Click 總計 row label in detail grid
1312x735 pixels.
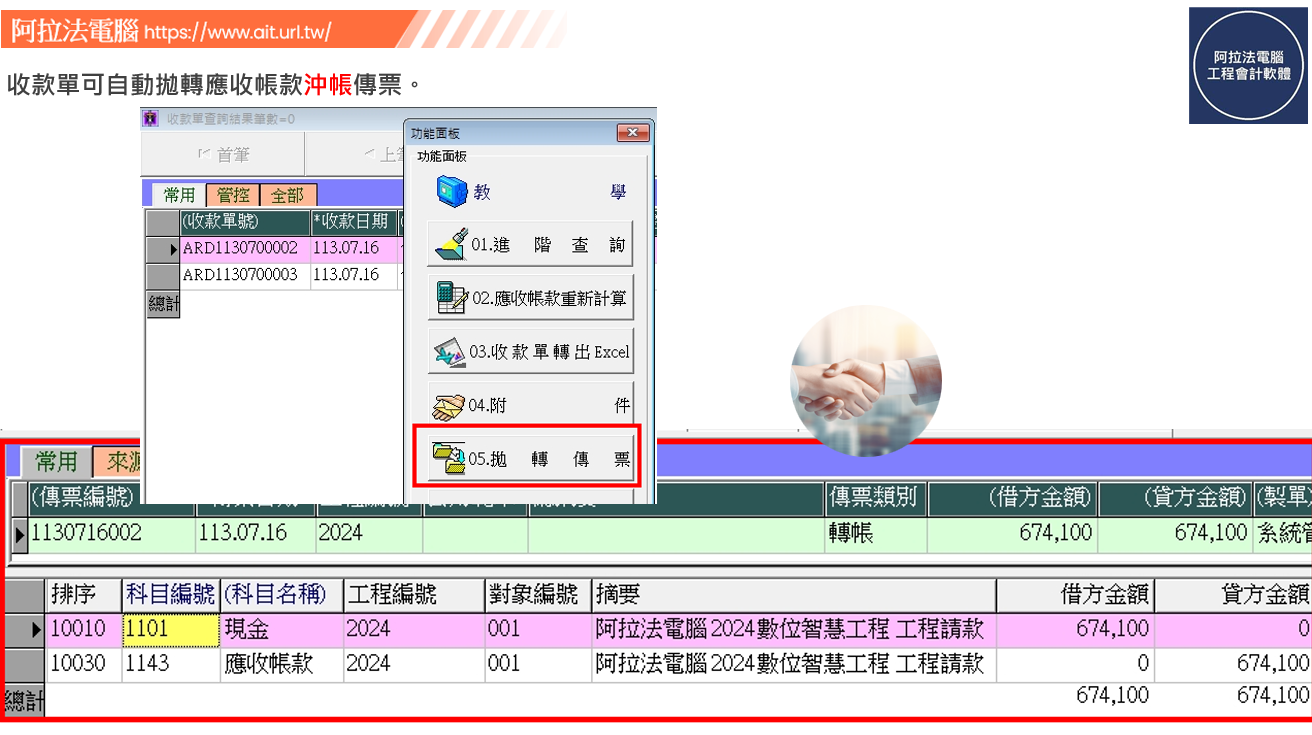pos(25,700)
